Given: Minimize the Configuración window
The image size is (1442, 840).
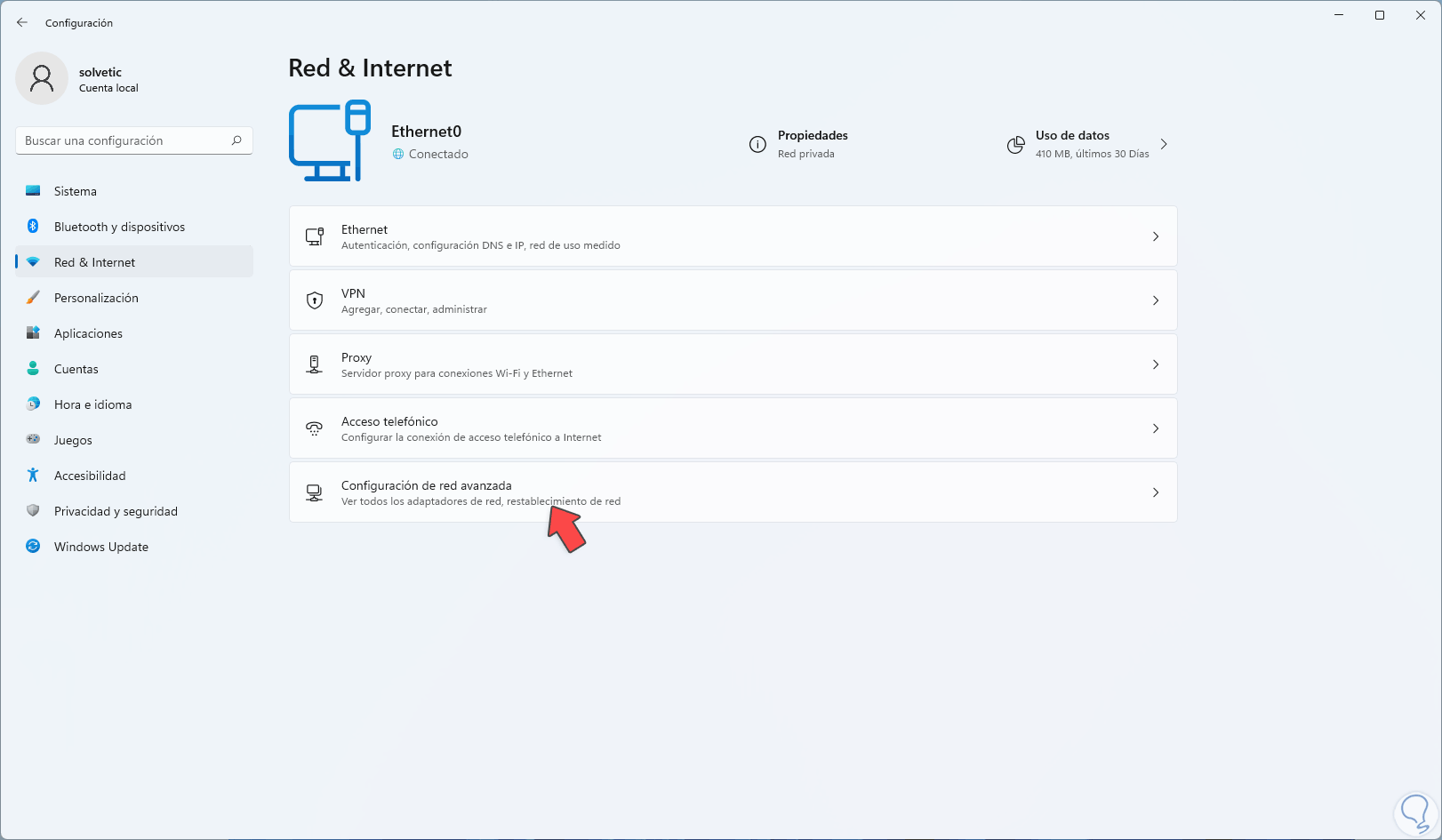Looking at the screenshot, I should (x=1339, y=15).
